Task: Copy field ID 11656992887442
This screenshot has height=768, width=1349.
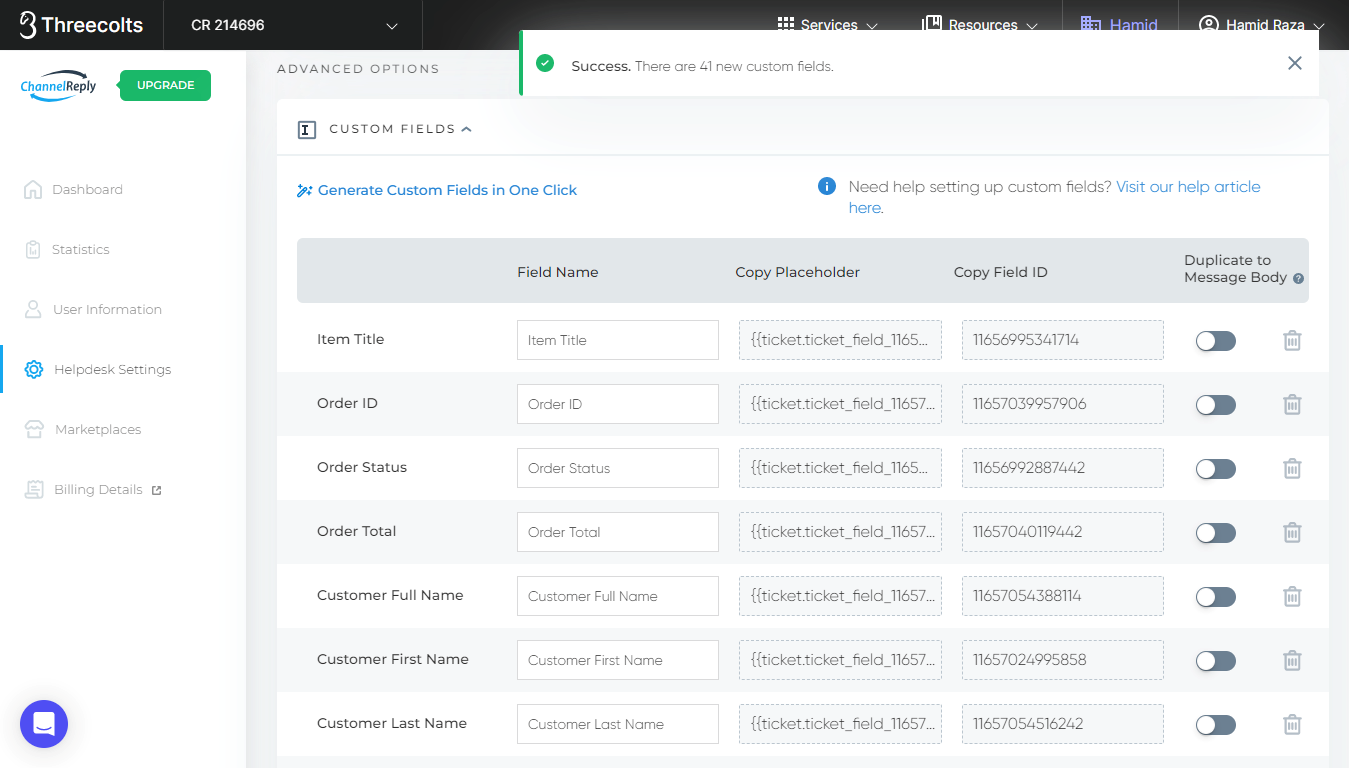Action: click(1063, 468)
